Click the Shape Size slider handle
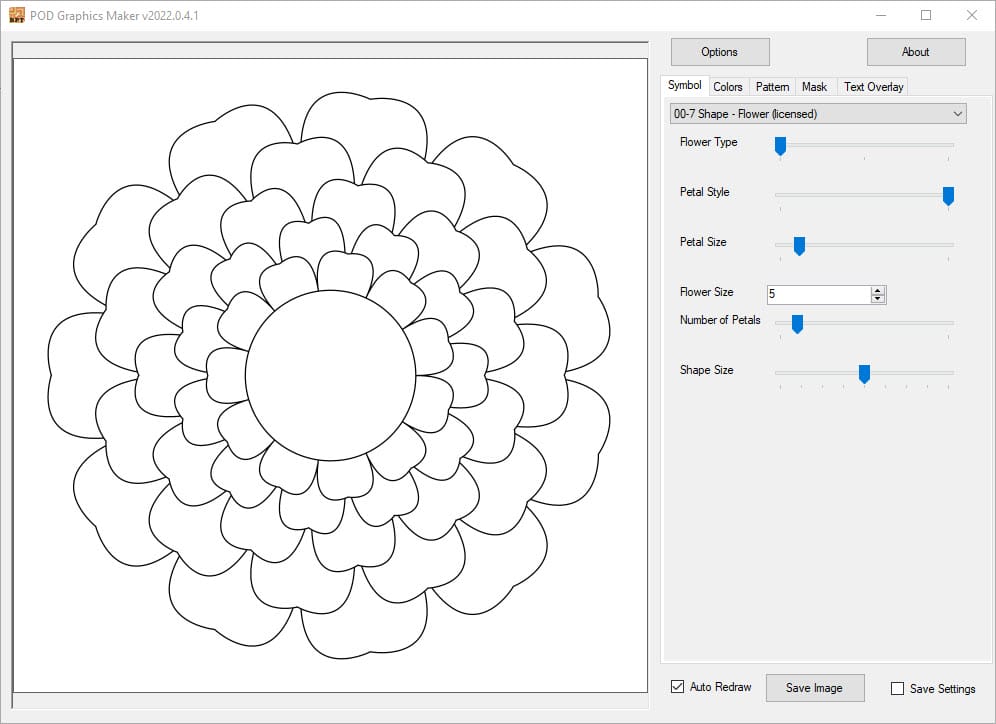 (x=864, y=374)
